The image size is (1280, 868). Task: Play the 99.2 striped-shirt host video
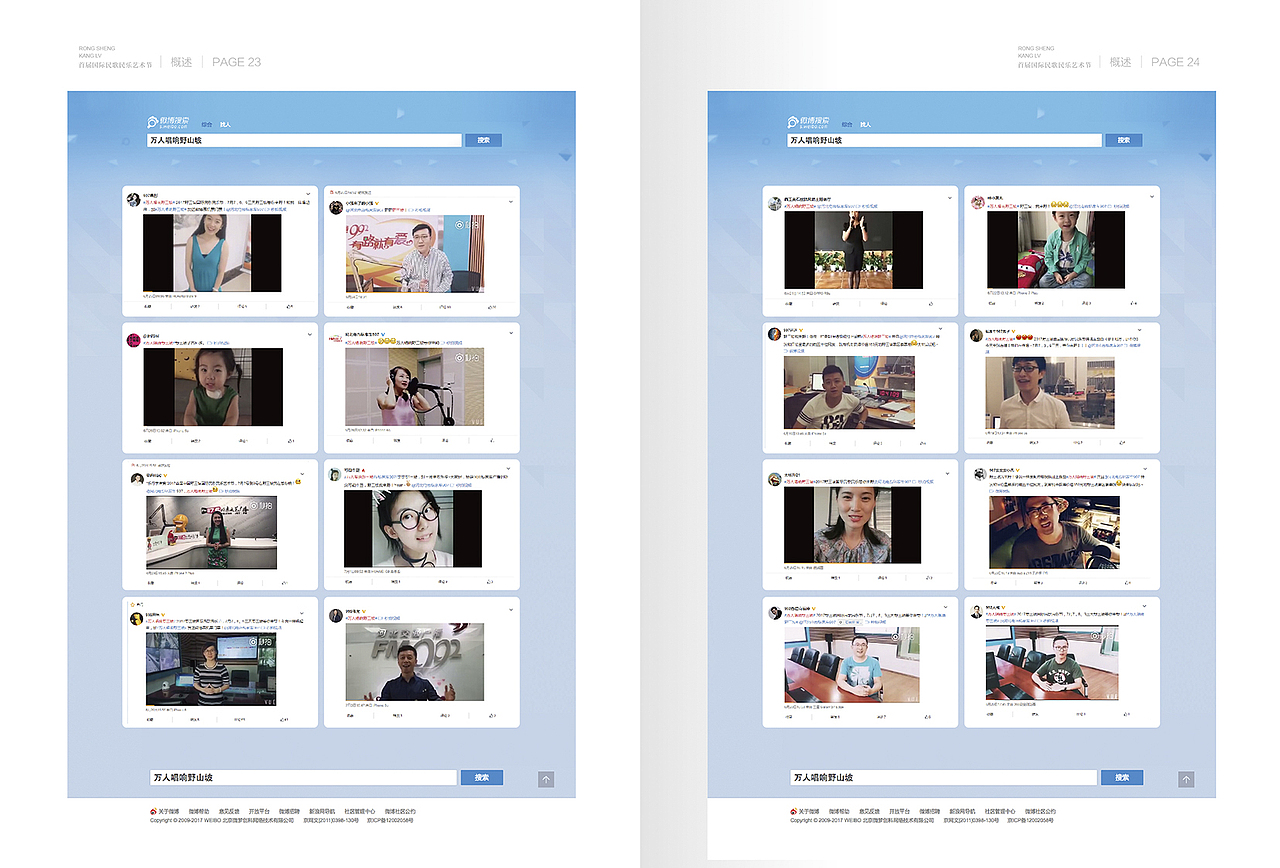(415, 254)
